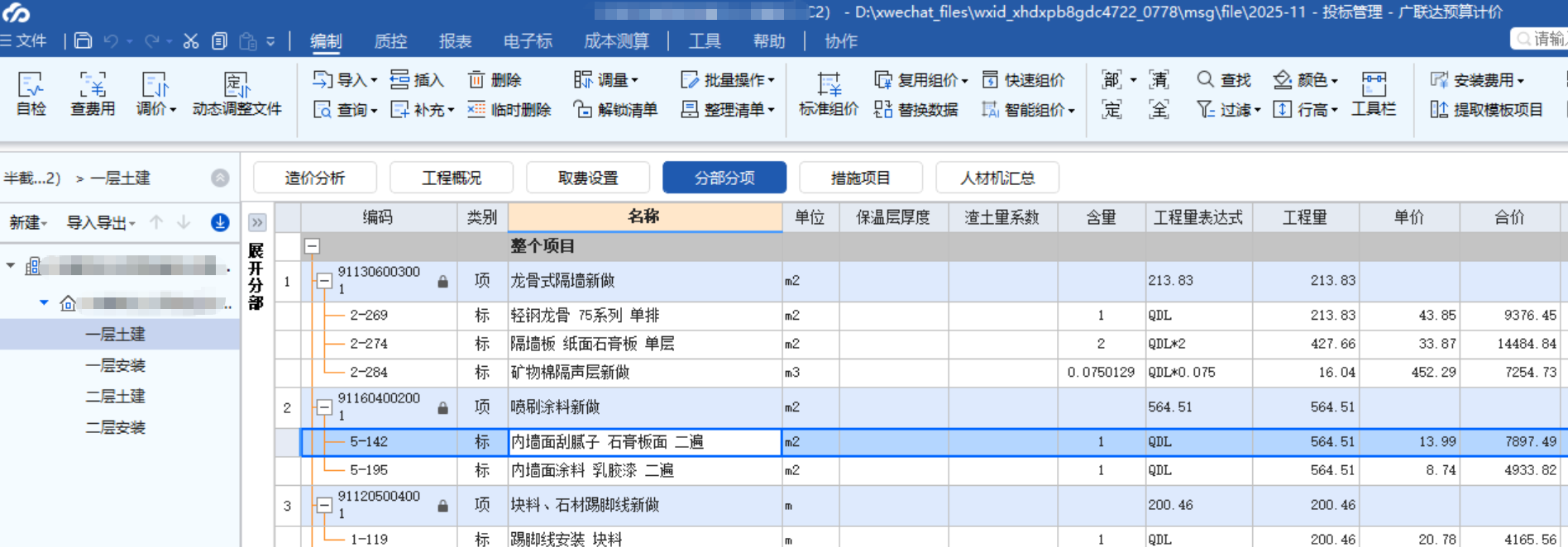Click the scissors cut icon
Viewport: 1568px width, 547px height.
pyautogui.click(x=191, y=40)
